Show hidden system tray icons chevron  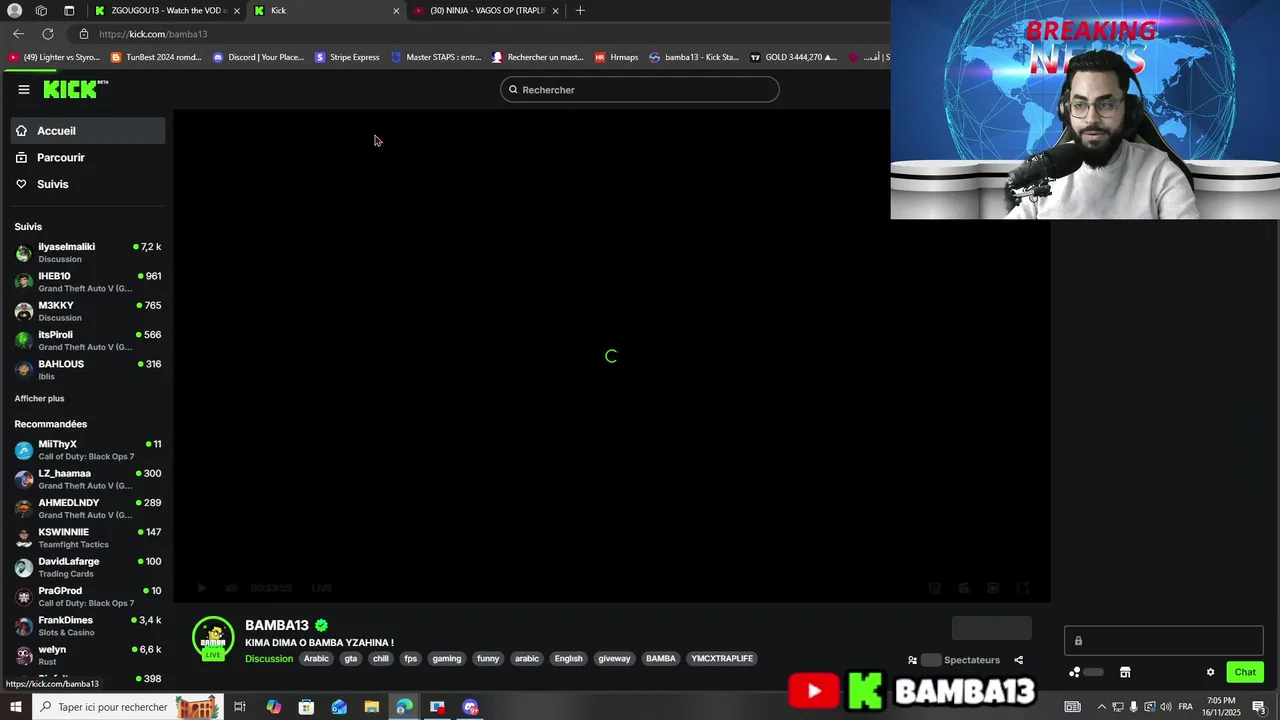pos(1102,707)
